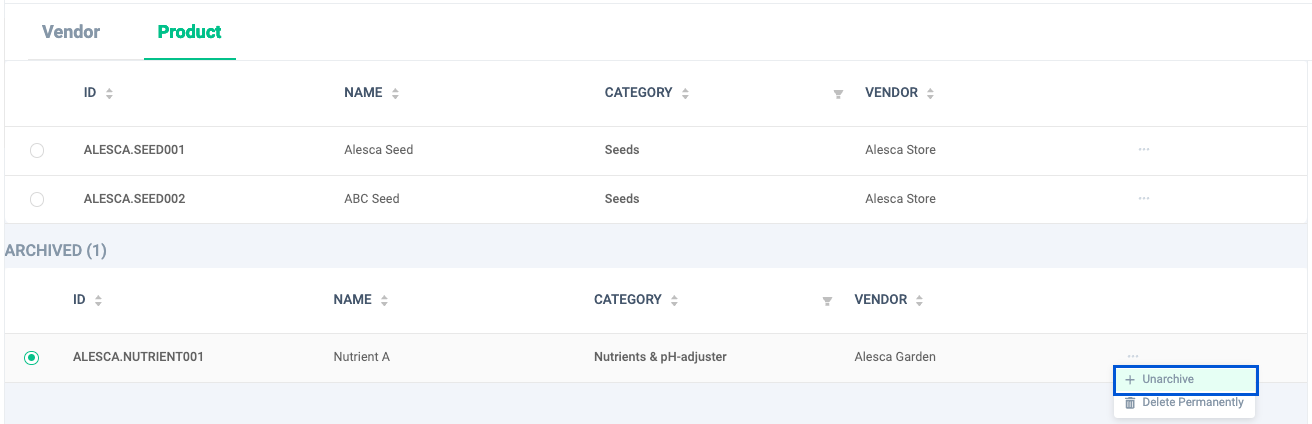Sort archived table by CATEGORY column

[x=674, y=300]
